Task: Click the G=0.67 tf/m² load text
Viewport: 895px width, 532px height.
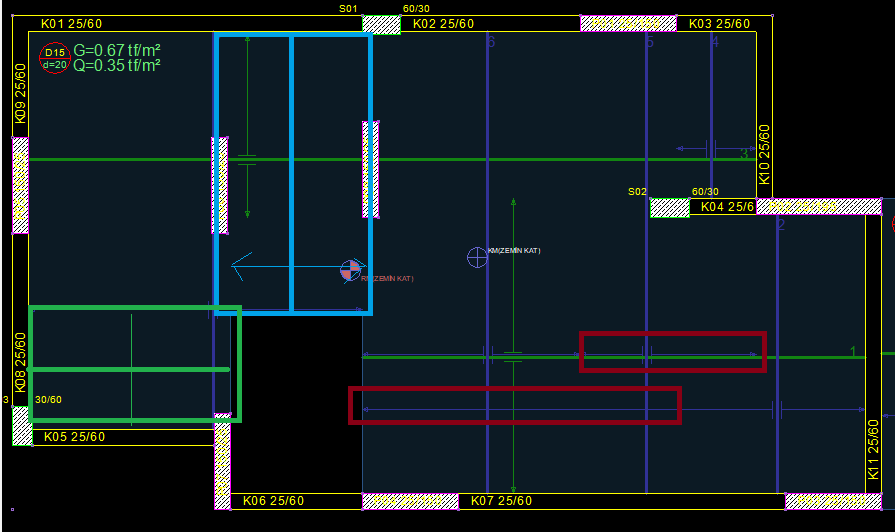Action: pyautogui.click(x=117, y=50)
